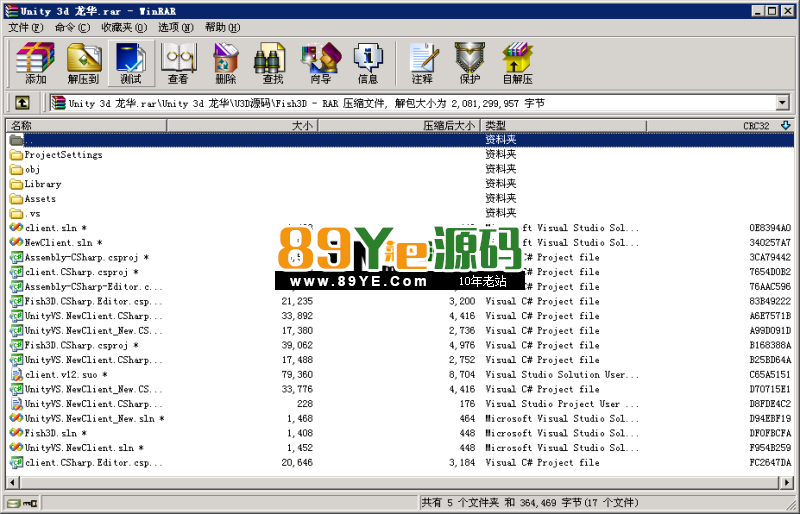Click the Assembly-CSharp.csproj file icon

(16, 257)
